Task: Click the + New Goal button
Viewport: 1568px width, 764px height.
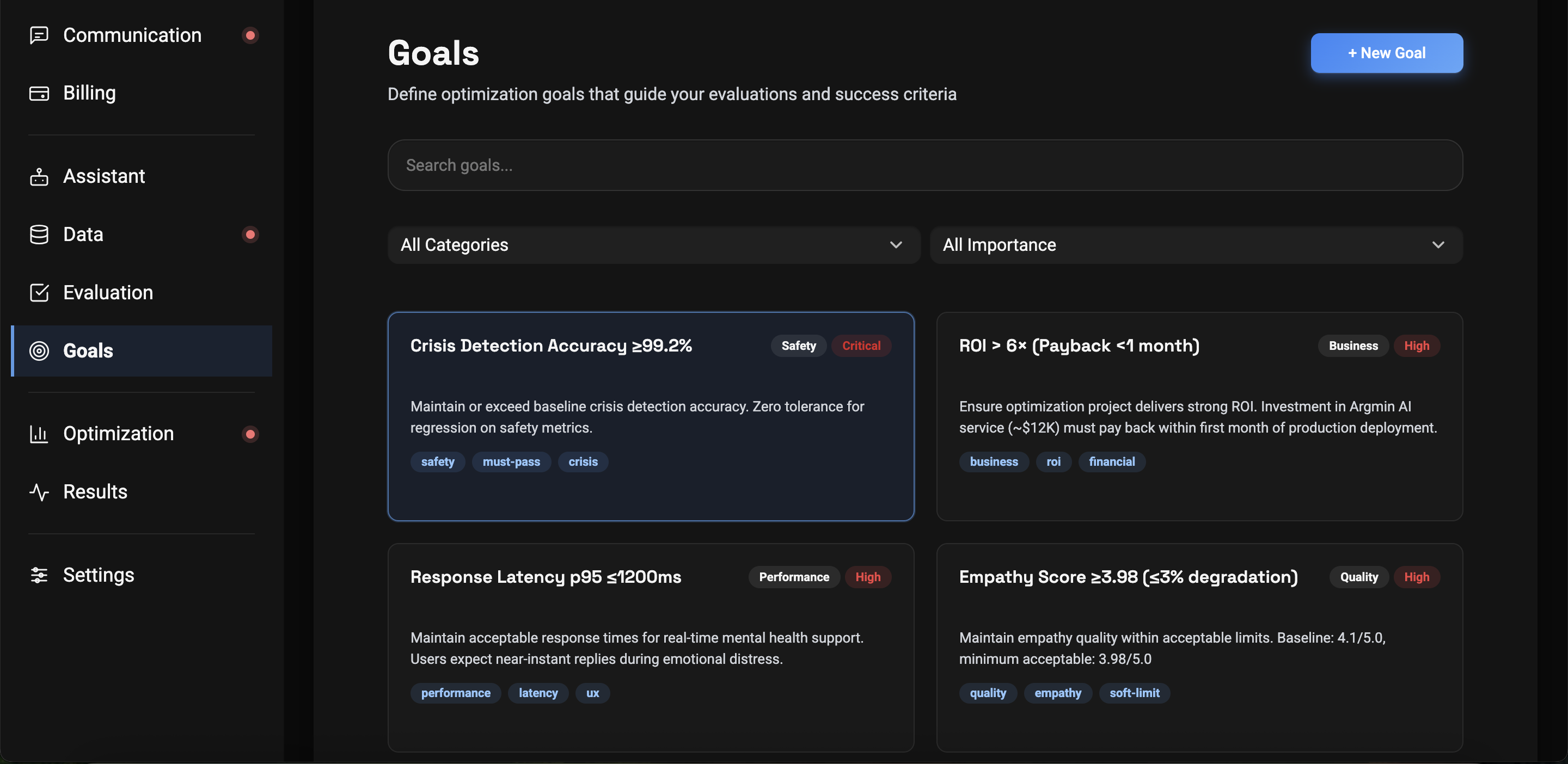Action: click(1387, 53)
